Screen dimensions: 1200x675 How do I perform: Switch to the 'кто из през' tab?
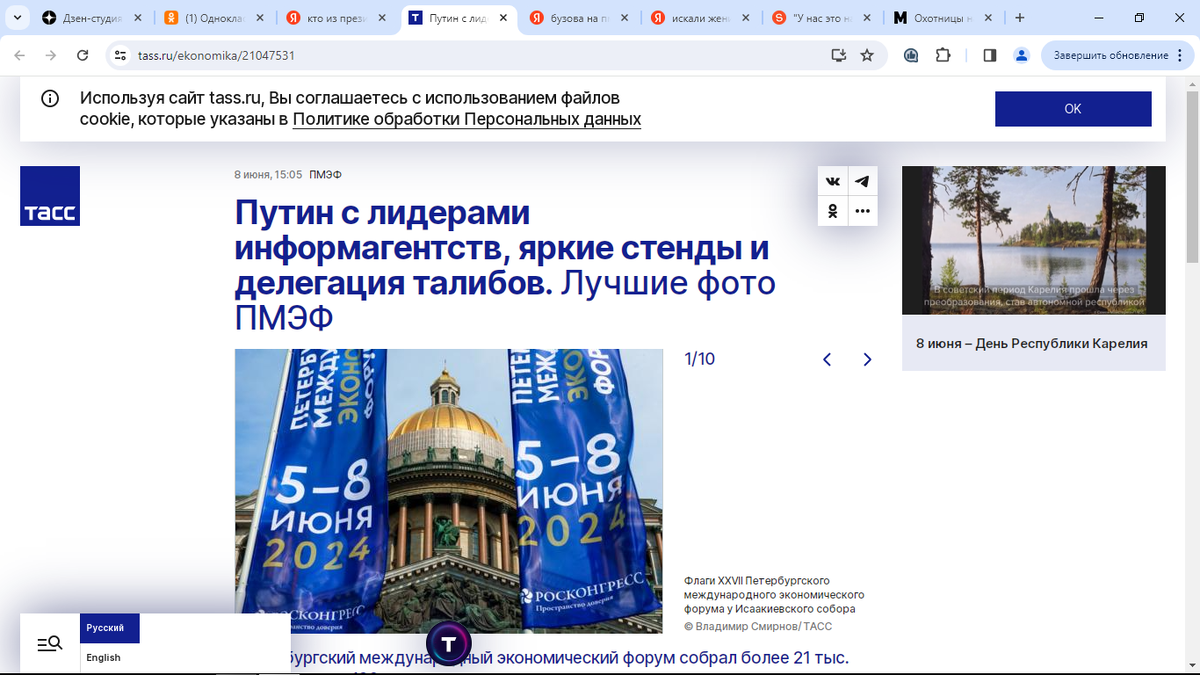click(337, 18)
